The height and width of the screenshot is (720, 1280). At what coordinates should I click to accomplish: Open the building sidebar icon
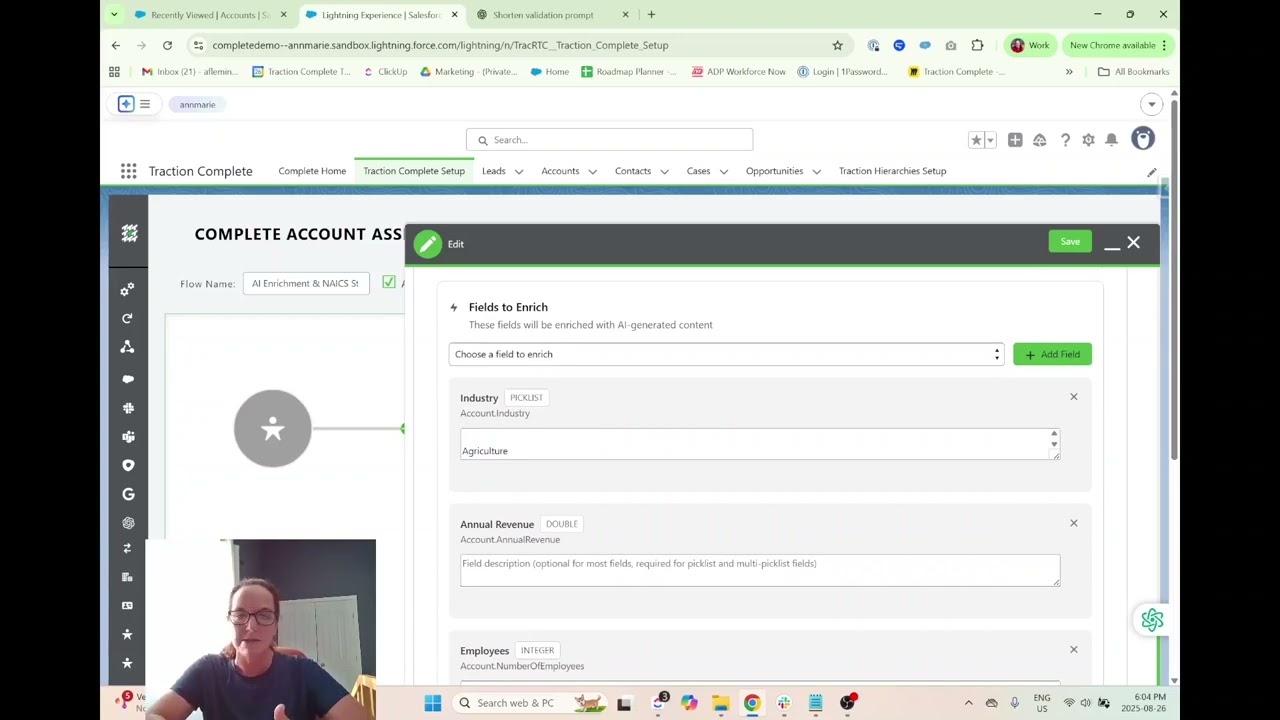pos(127,577)
